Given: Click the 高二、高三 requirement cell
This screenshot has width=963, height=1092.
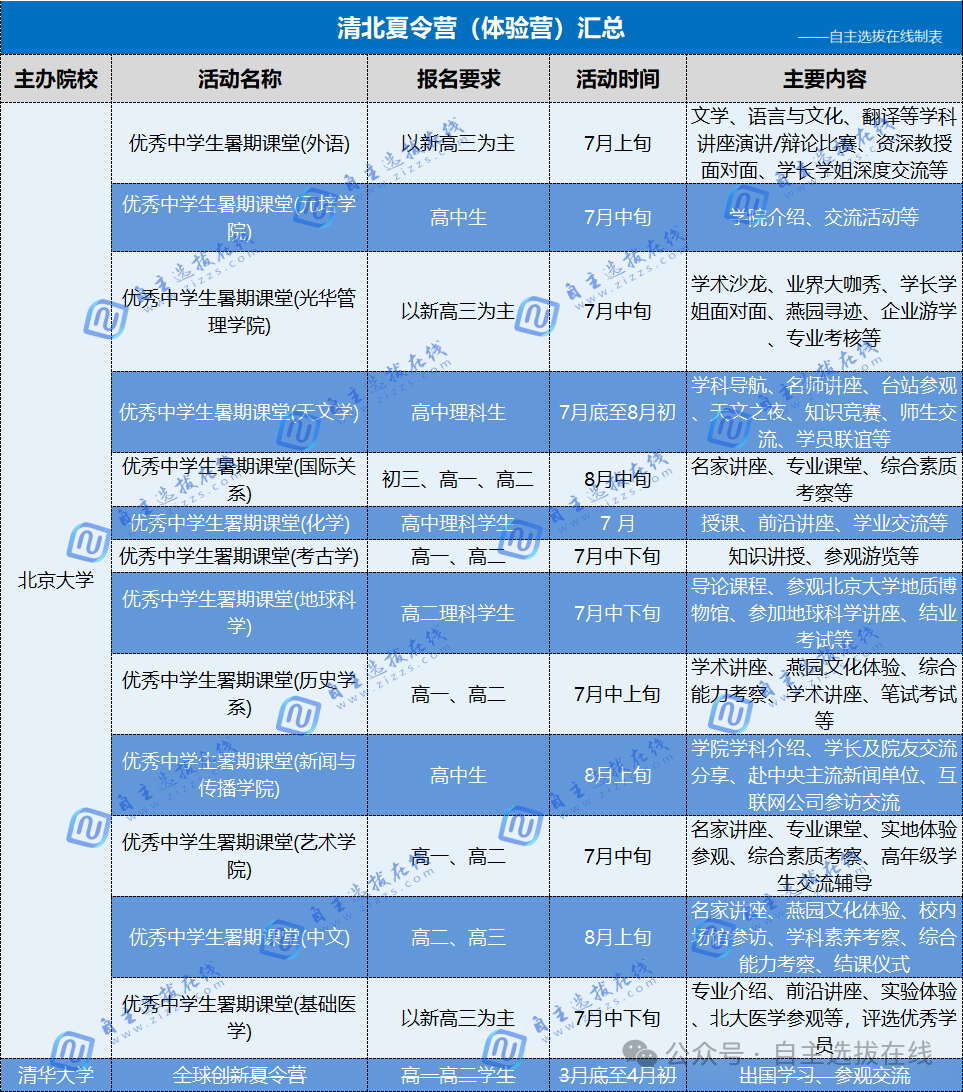Looking at the screenshot, I should point(458,937).
